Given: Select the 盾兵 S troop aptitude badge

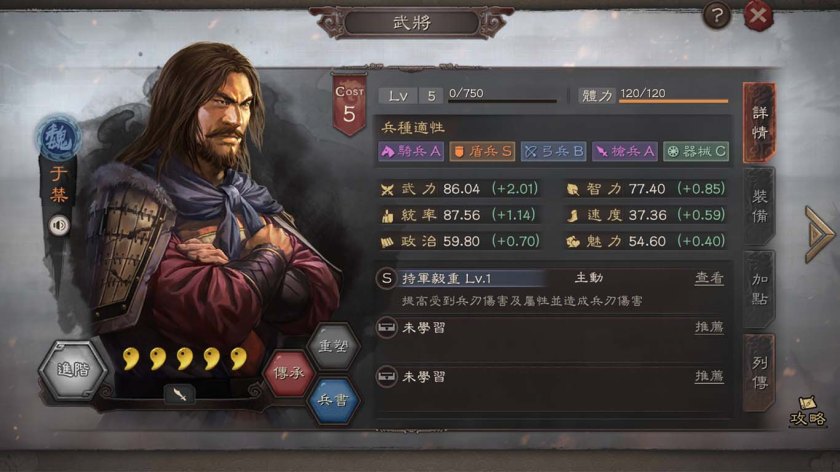Looking at the screenshot, I should [482, 152].
